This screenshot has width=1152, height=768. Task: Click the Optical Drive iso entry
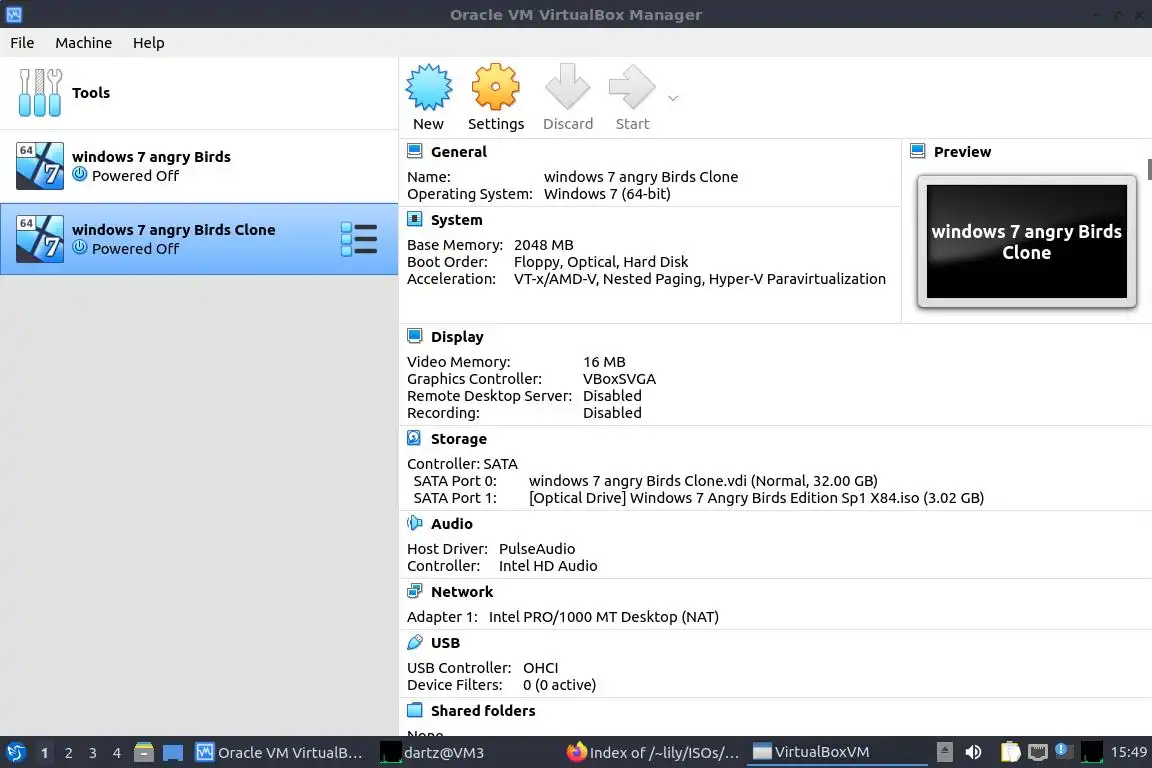(x=756, y=498)
